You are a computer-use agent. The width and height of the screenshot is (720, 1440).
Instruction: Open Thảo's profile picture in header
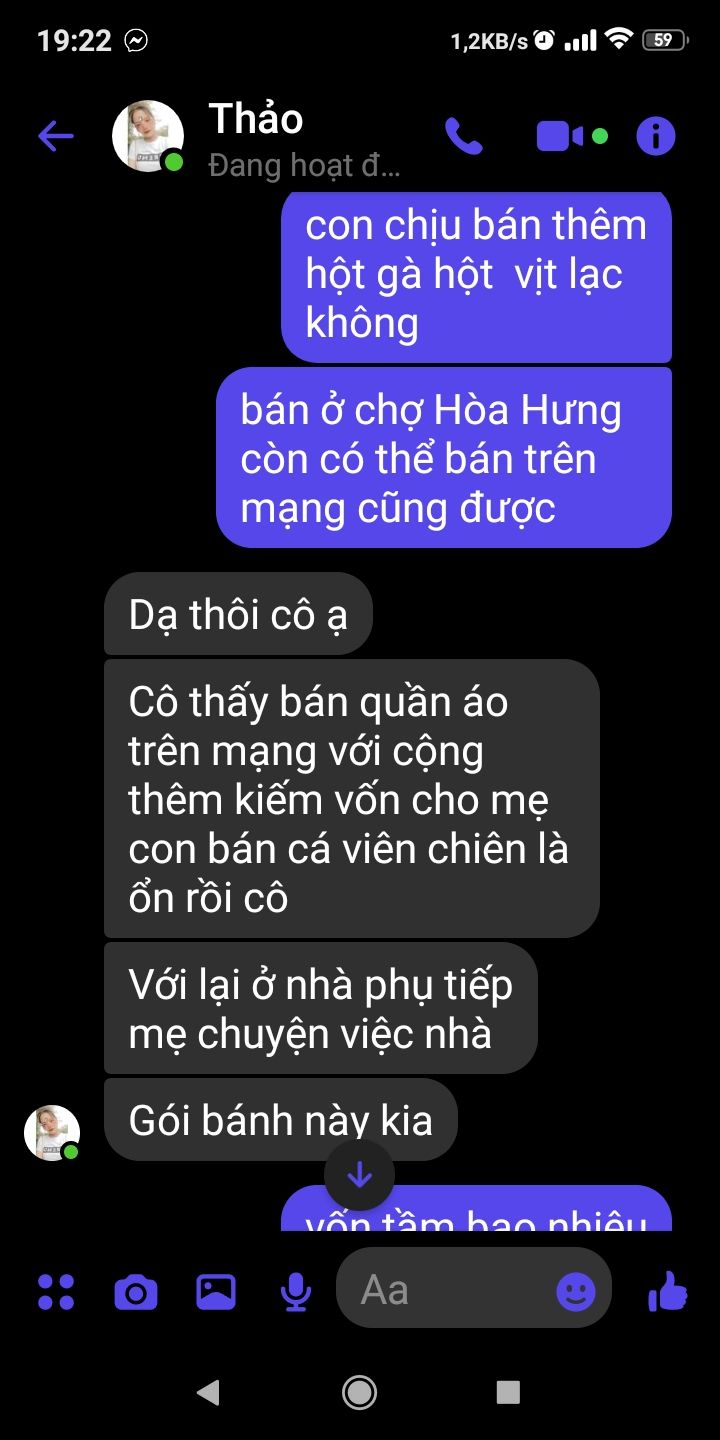click(x=148, y=136)
